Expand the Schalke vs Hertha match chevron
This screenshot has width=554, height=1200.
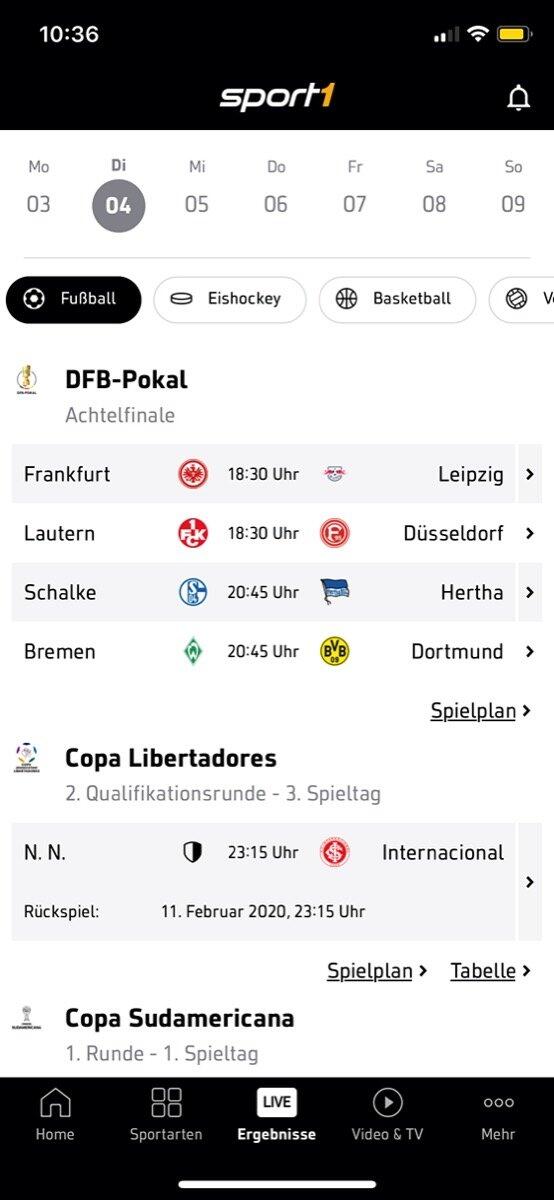click(530, 592)
